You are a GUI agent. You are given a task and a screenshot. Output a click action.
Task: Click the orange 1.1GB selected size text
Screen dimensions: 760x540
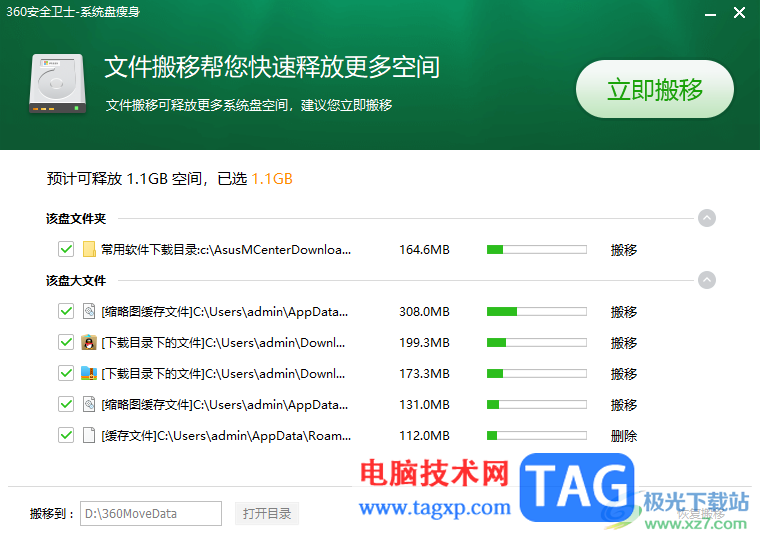(272, 179)
